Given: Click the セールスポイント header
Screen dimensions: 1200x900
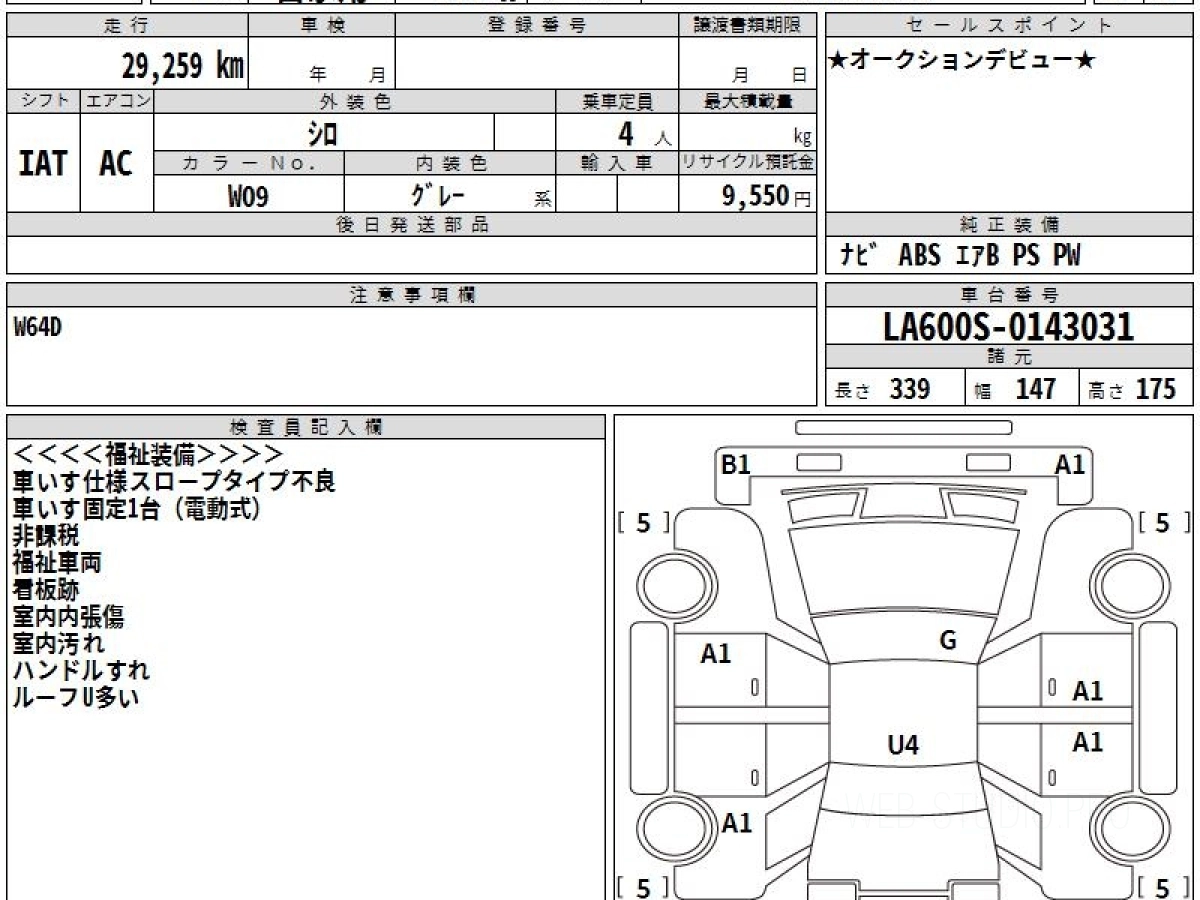Looking at the screenshot, I should pos(1010,26).
